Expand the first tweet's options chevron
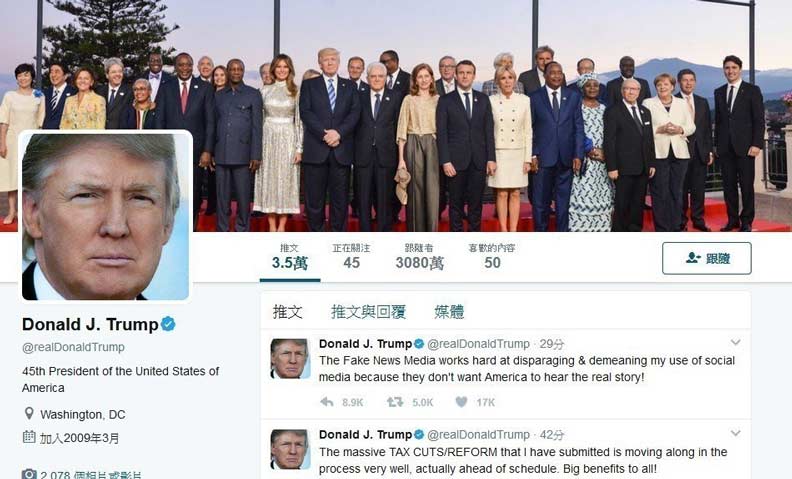The image size is (792, 479). (735, 343)
